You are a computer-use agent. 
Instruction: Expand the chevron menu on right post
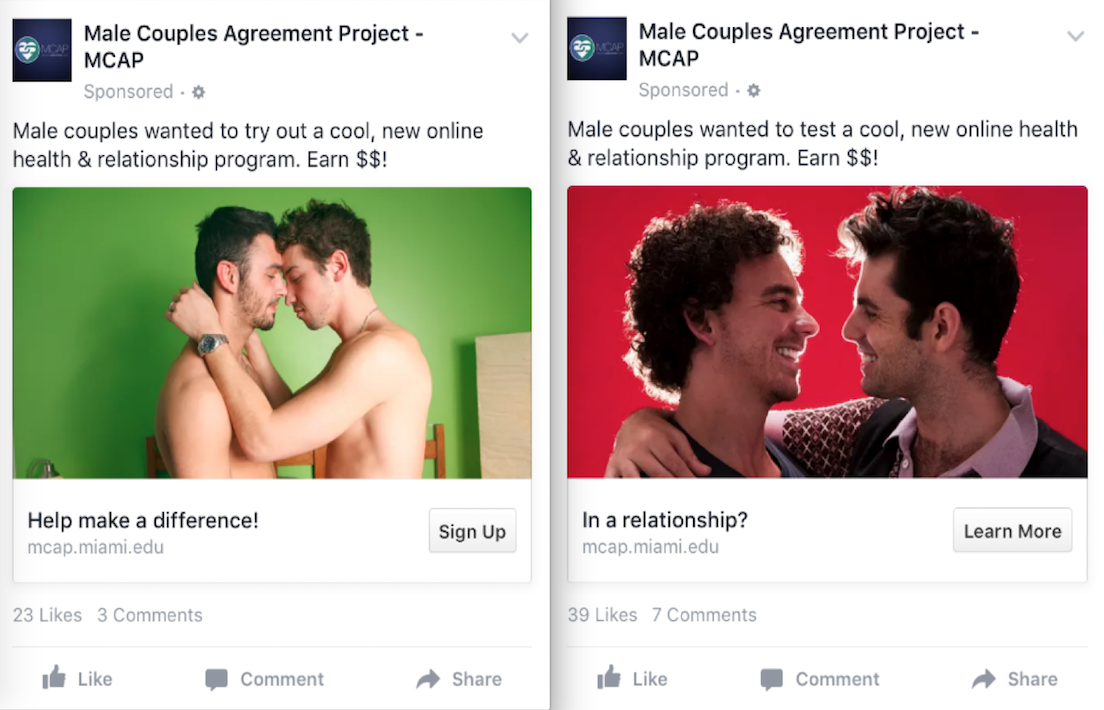point(1075,36)
